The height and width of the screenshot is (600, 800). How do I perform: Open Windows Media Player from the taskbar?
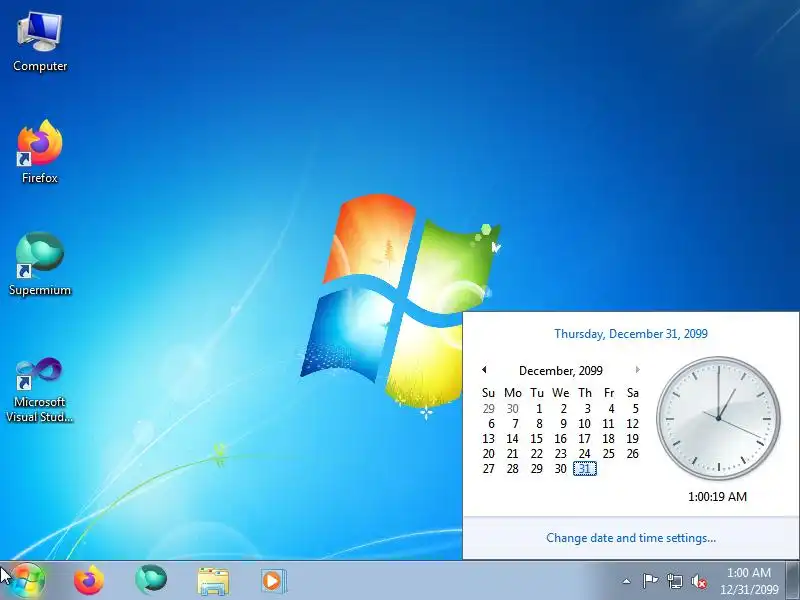273,581
